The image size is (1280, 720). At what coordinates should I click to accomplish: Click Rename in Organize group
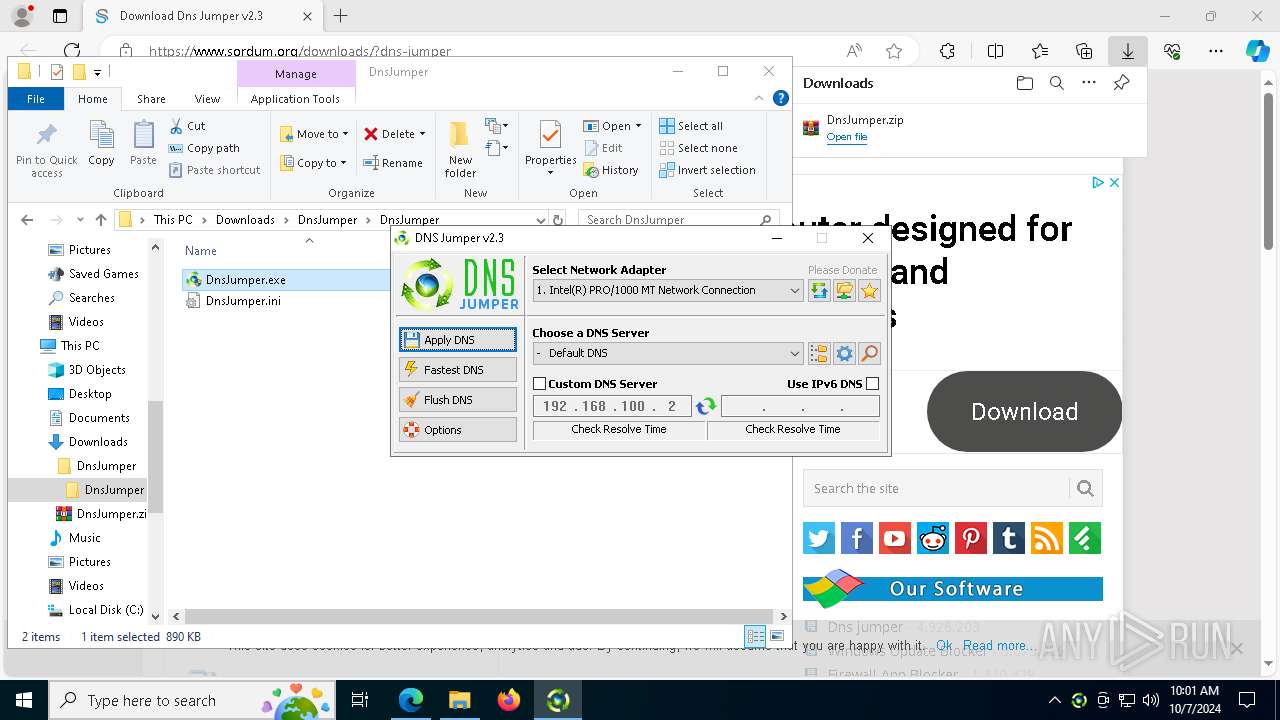[x=393, y=163]
